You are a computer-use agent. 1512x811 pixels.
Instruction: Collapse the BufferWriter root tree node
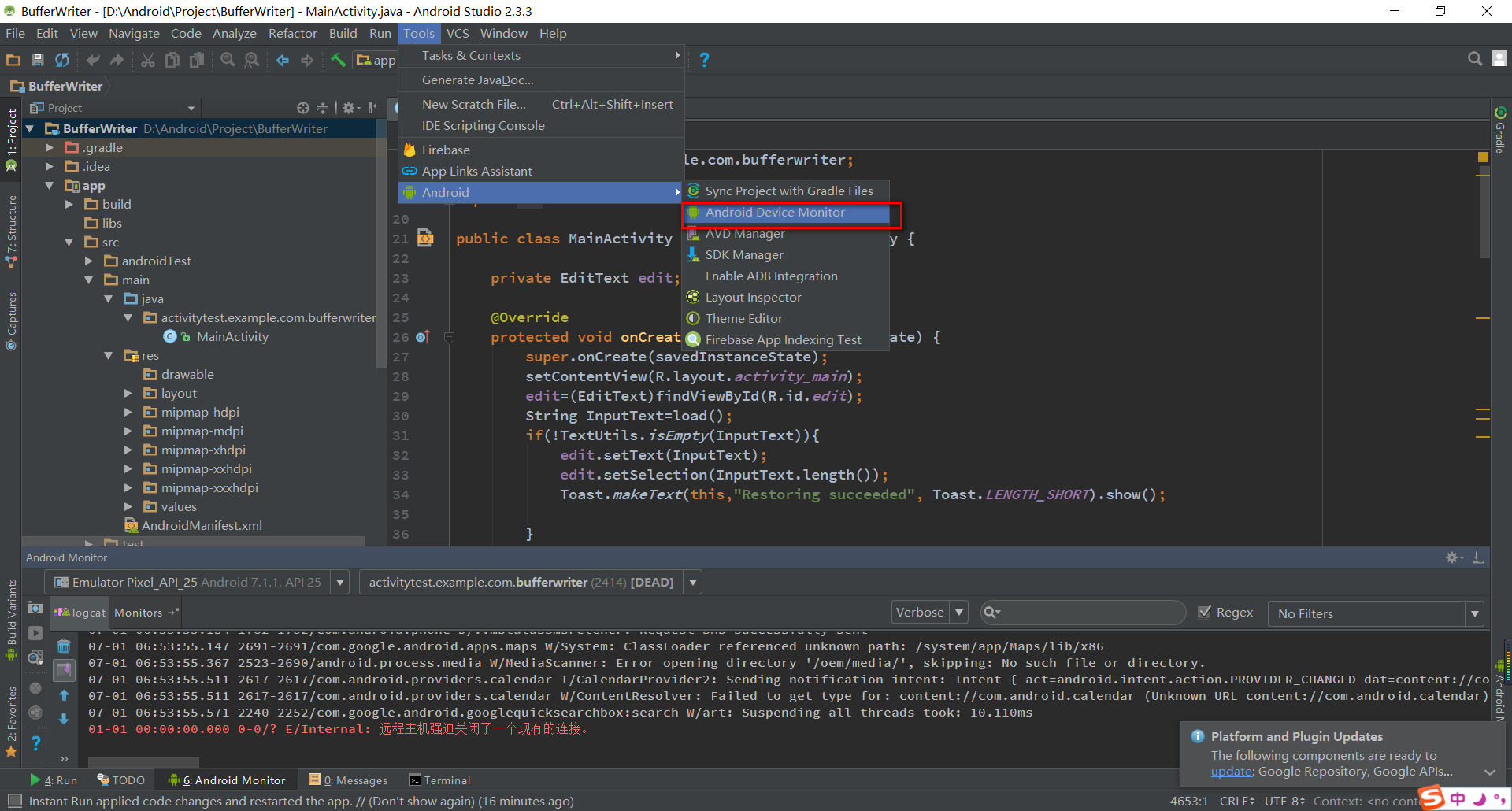(x=31, y=128)
